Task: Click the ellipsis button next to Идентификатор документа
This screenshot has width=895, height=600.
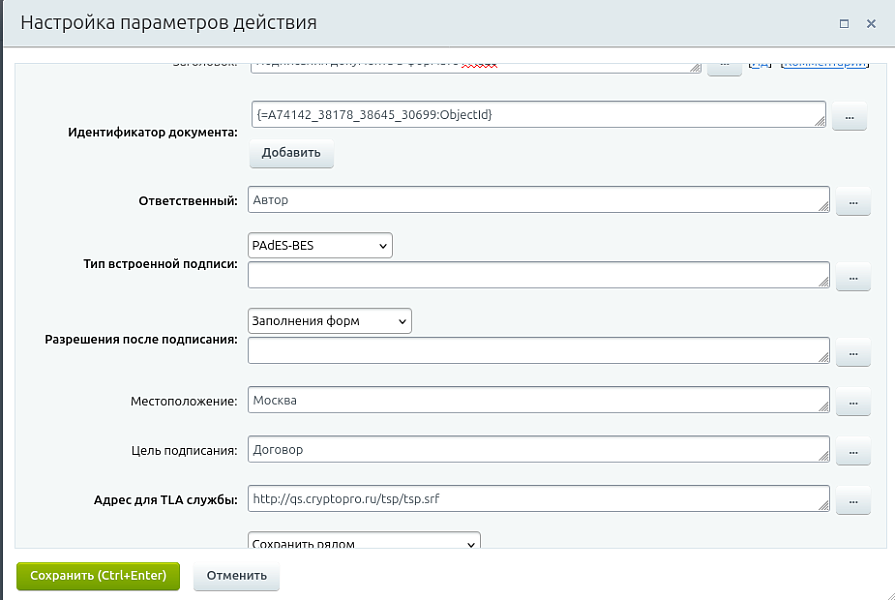Action: (848, 118)
